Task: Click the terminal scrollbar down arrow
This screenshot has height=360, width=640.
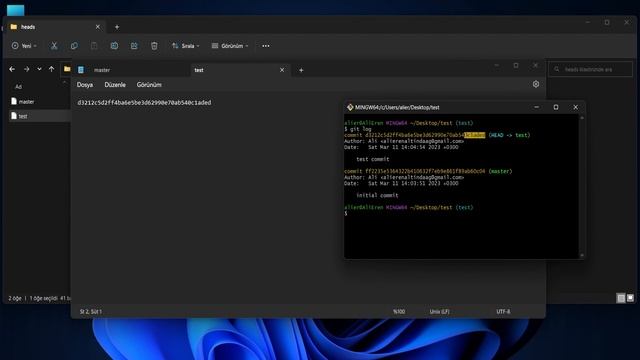Action: pyautogui.click(x=582, y=256)
